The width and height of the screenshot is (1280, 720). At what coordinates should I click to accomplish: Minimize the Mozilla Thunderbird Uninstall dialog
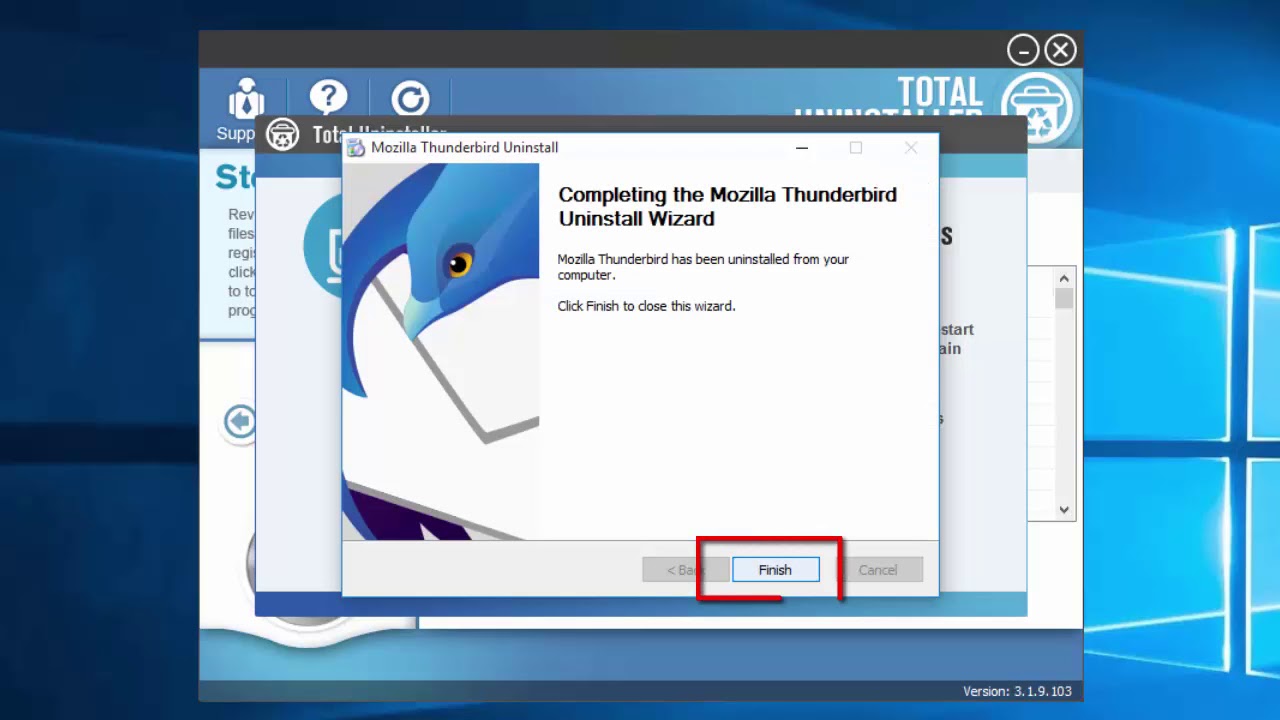(802, 148)
